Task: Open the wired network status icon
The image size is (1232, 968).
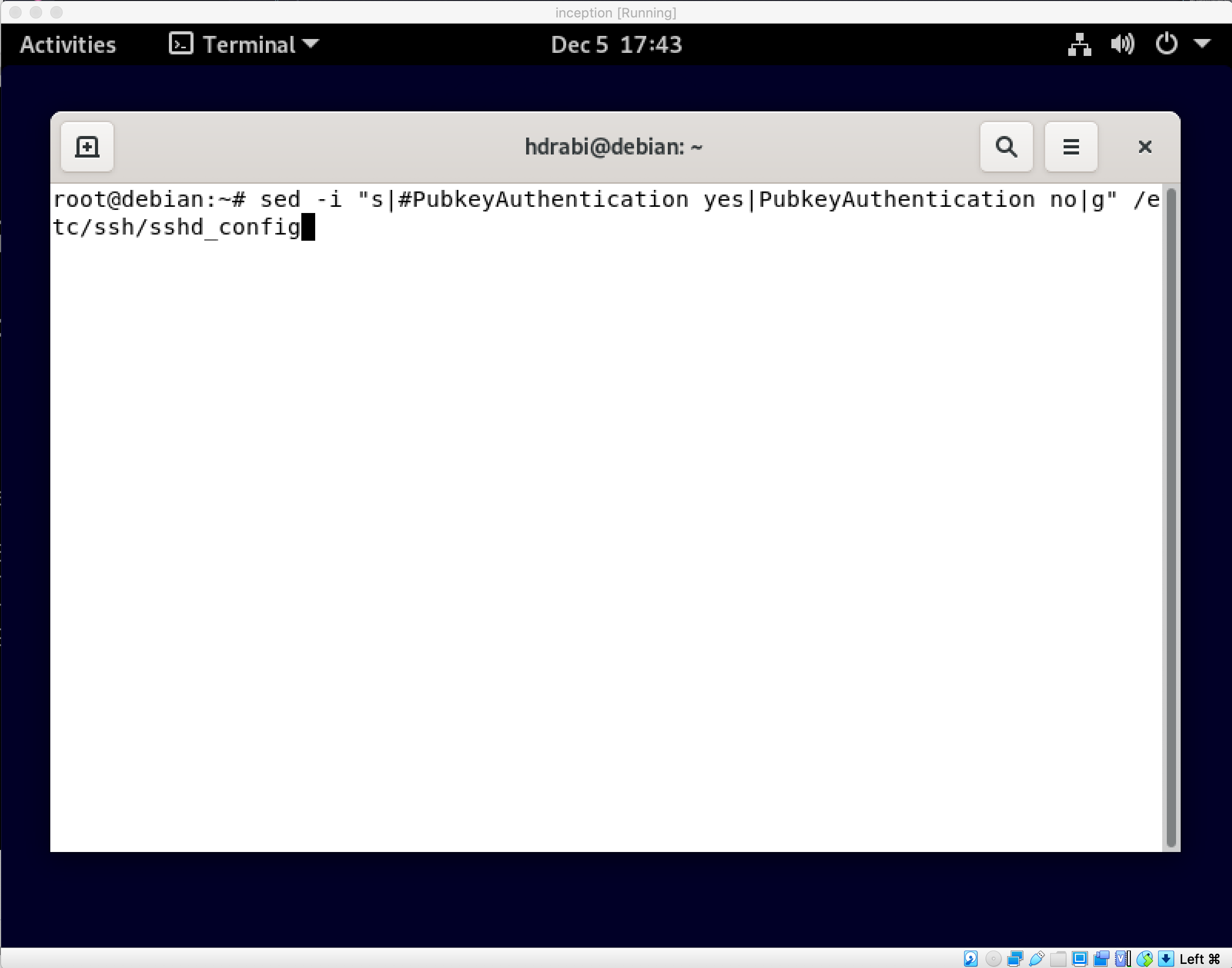Action: click(x=1079, y=44)
